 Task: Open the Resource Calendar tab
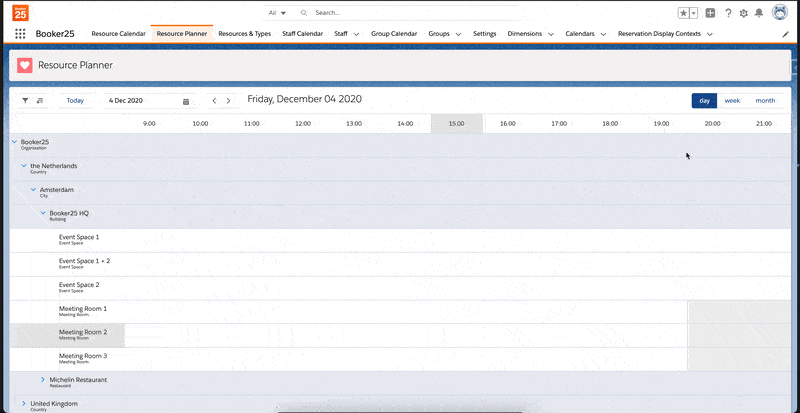pos(118,34)
